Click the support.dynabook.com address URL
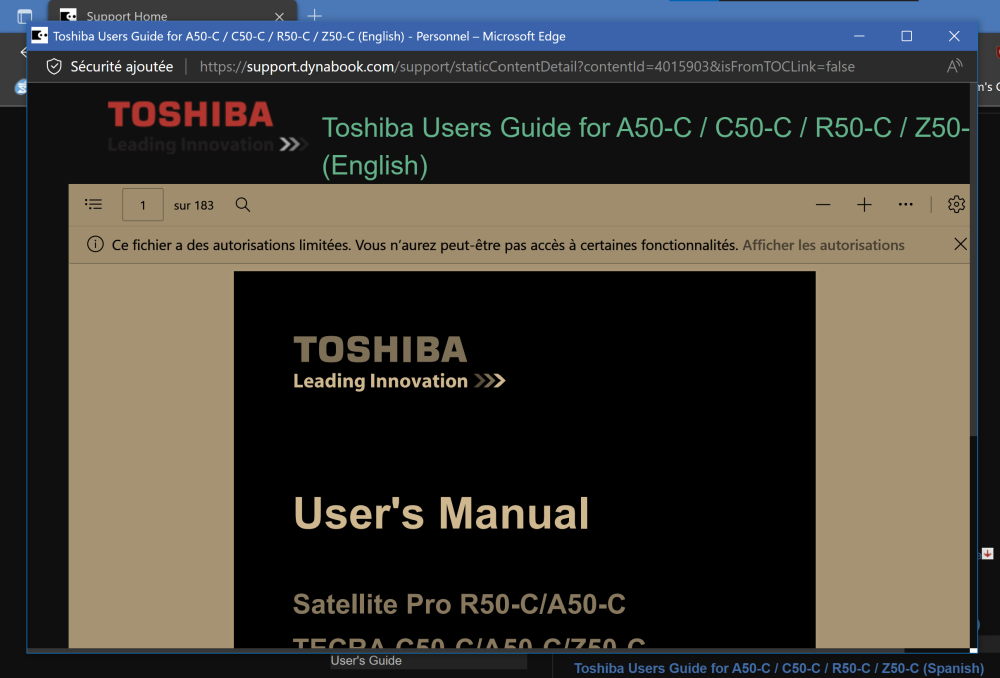This screenshot has width=1000, height=678. (x=527, y=66)
